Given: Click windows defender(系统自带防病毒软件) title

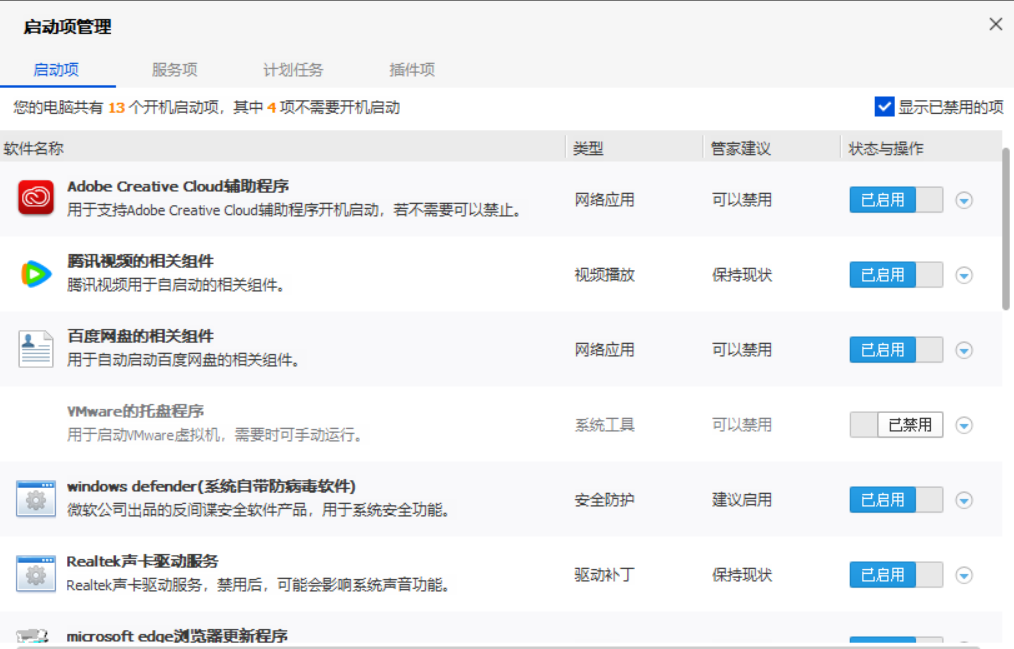Looking at the screenshot, I should point(211,486).
